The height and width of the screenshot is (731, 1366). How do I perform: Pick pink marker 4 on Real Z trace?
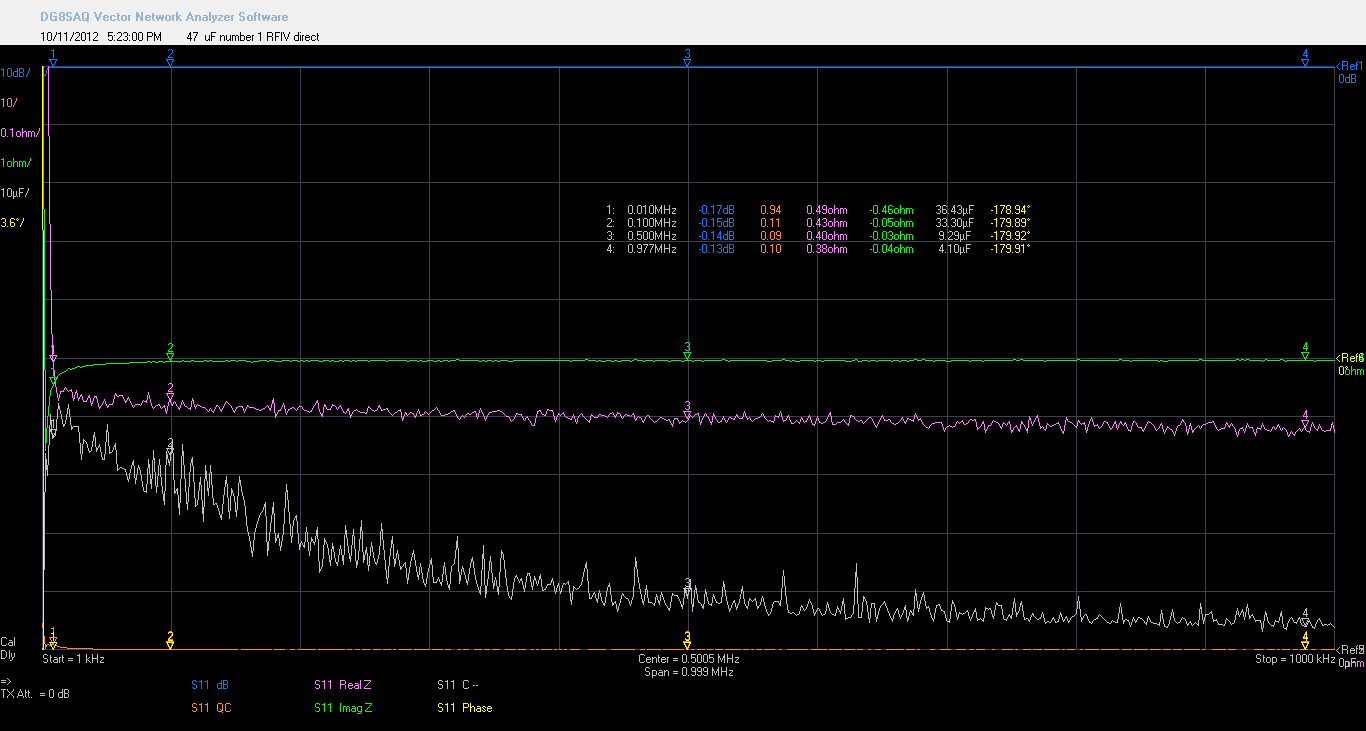click(x=1305, y=420)
